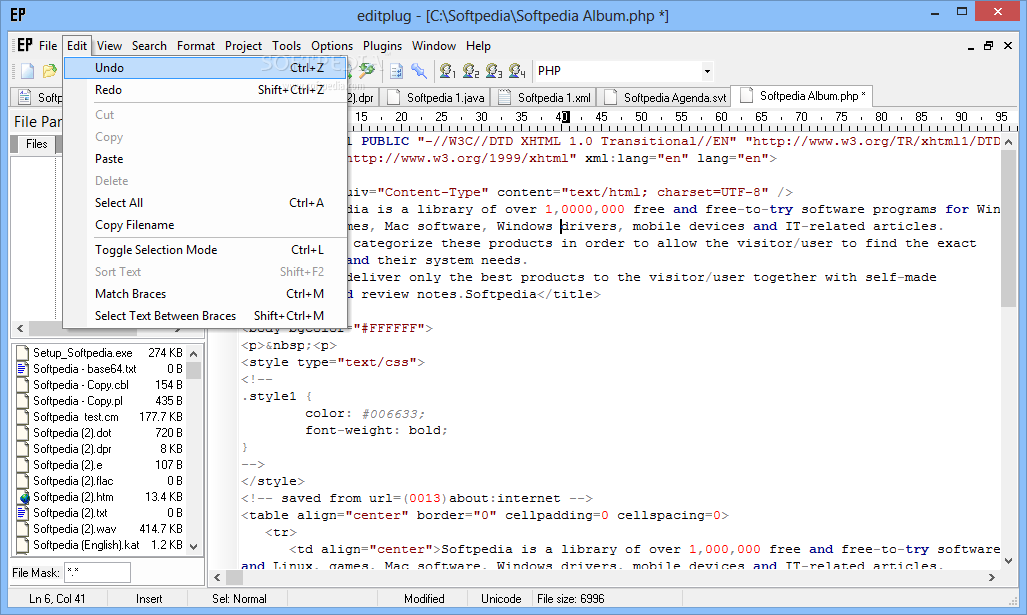Click Select All in the Edit menu
This screenshot has width=1027, height=615.
coord(205,202)
